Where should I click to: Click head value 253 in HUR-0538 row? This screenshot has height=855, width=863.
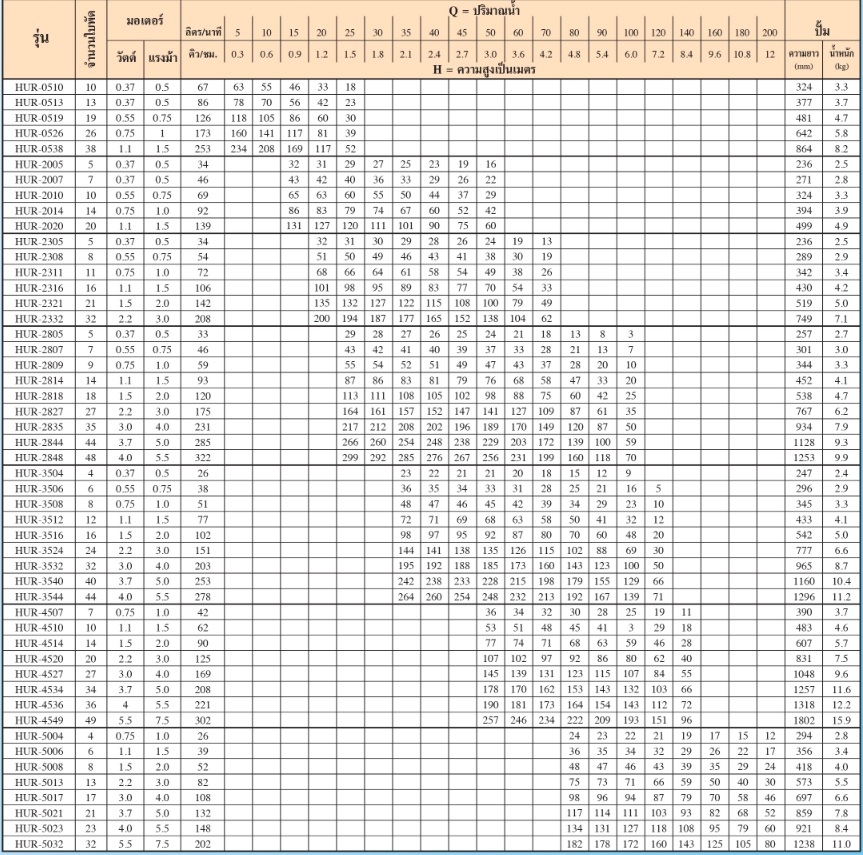coord(203,149)
